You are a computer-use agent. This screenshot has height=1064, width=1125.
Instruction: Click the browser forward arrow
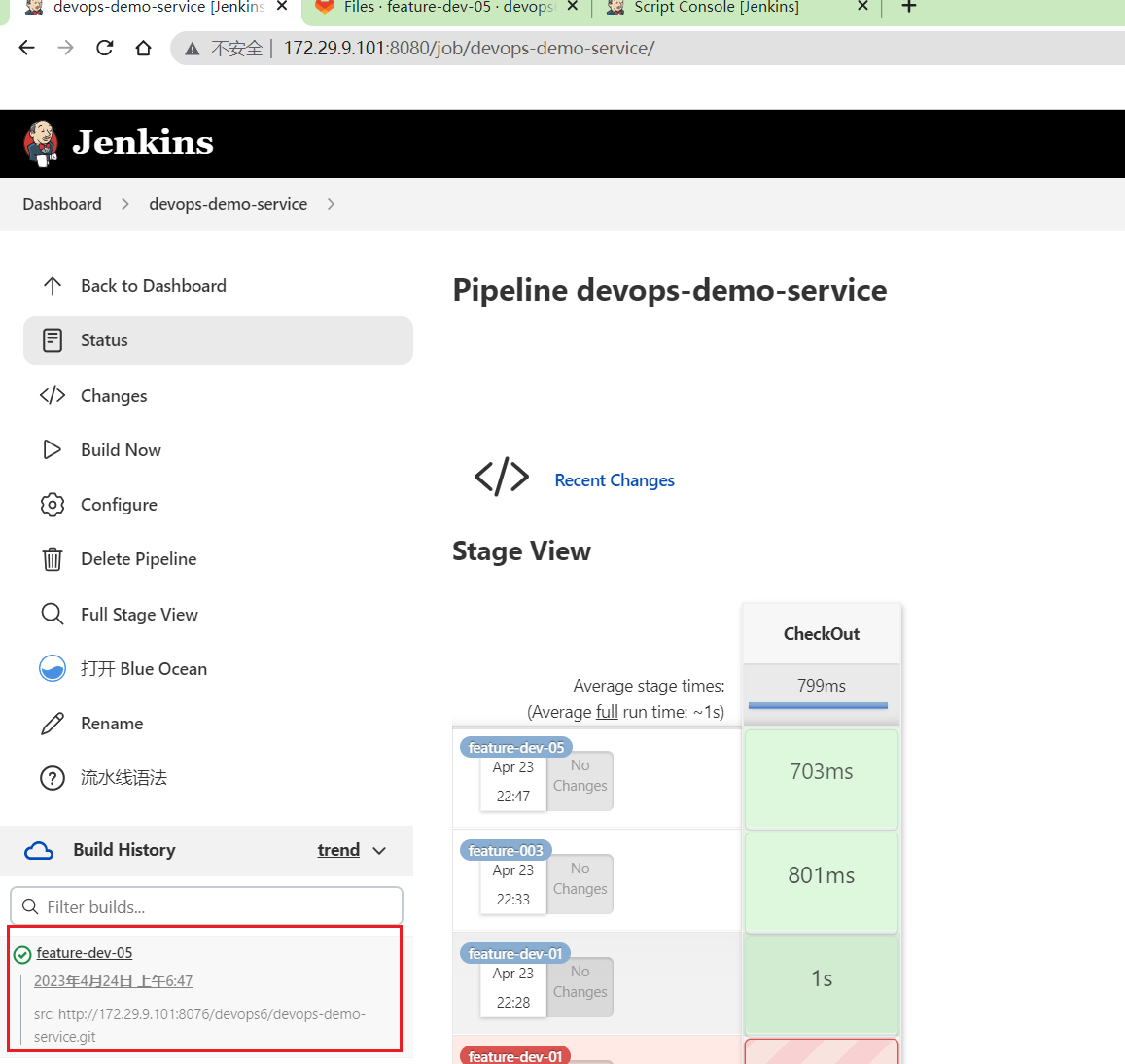(x=65, y=48)
